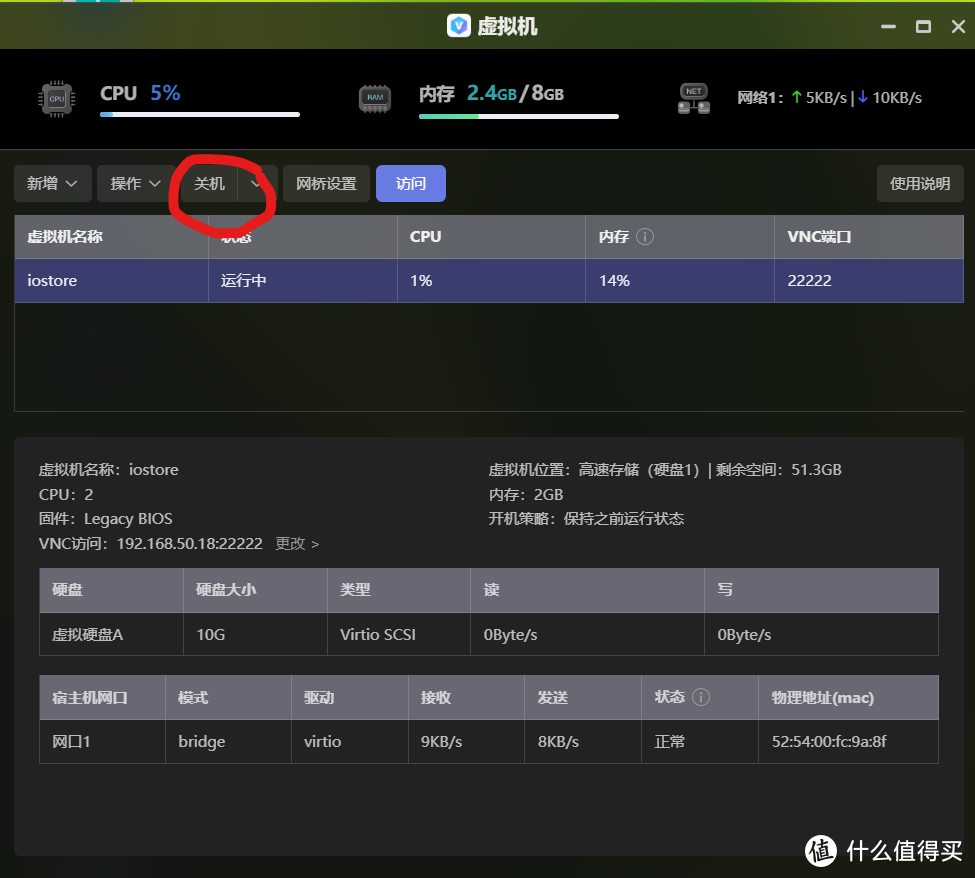Click the RAM memory icon
This screenshot has height=878, width=975.
[374, 99]
